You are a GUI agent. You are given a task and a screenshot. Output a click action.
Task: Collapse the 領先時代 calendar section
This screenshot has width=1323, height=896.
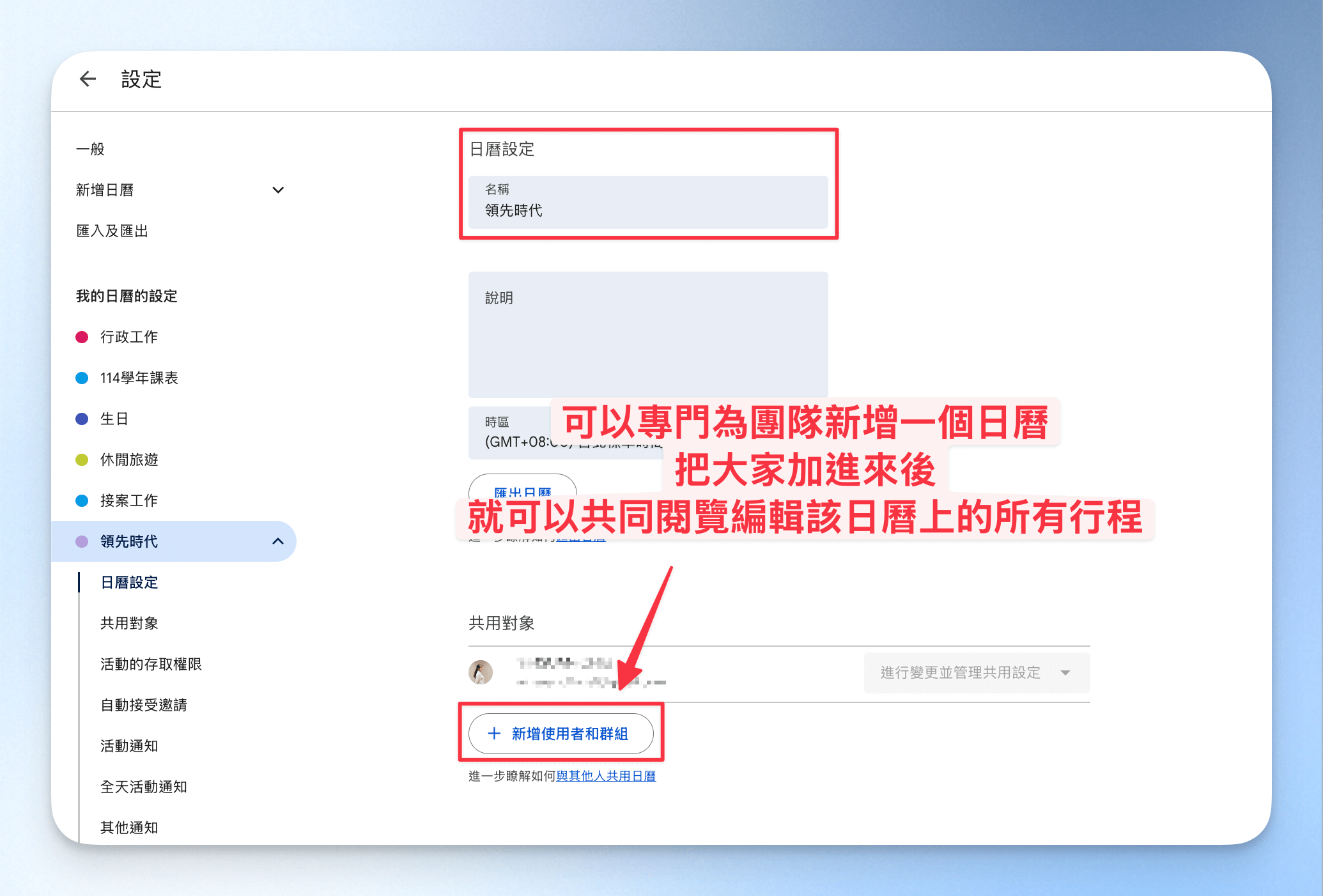click(278, 541)
